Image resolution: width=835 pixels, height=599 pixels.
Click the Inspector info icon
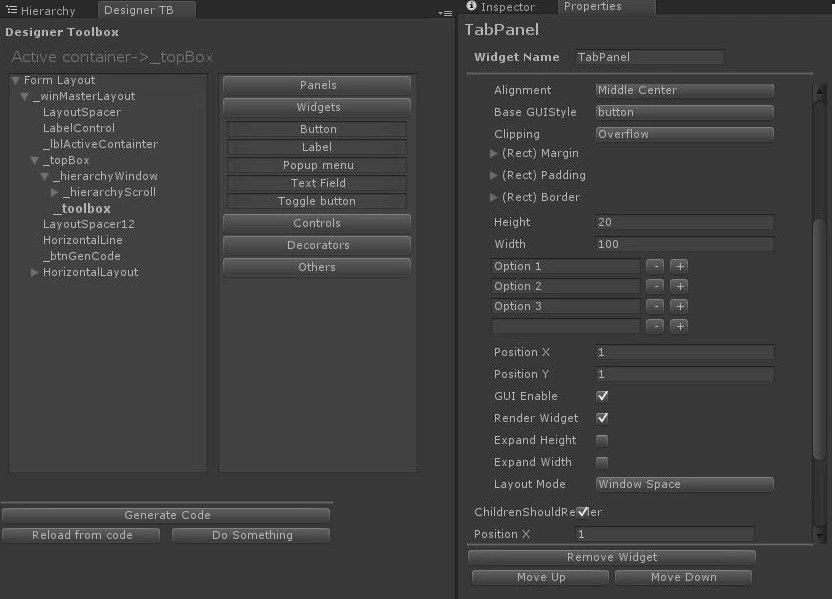pyautogui.click(x=473, y=6)
